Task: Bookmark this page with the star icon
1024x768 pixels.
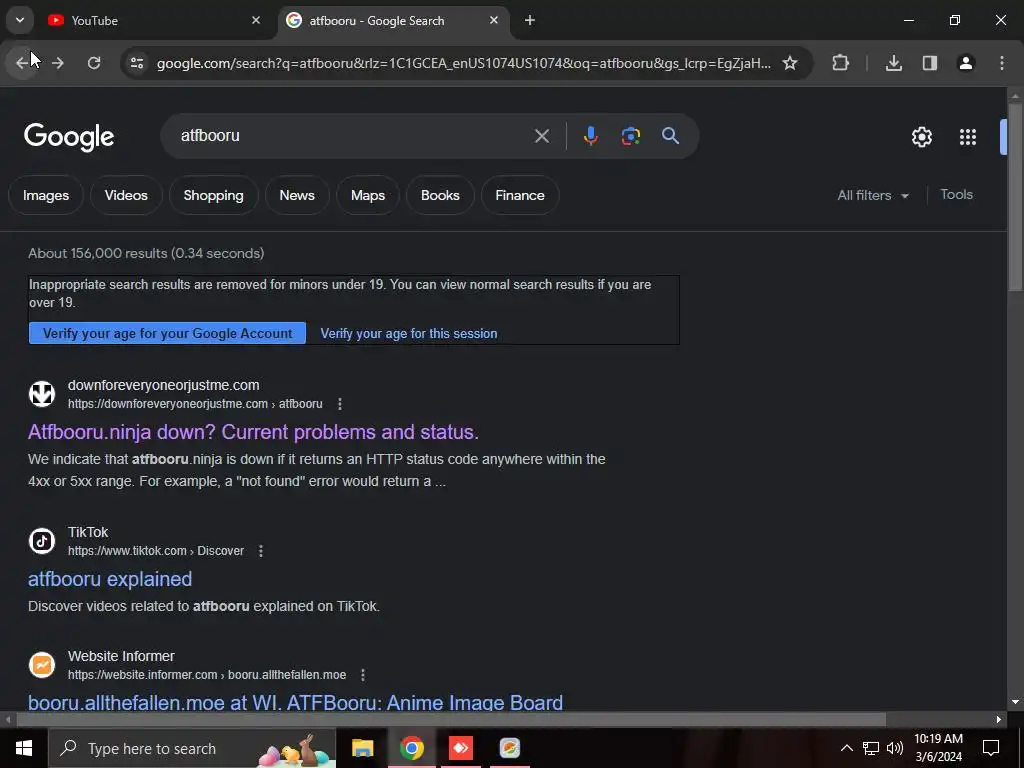Action: click(790, 63)
